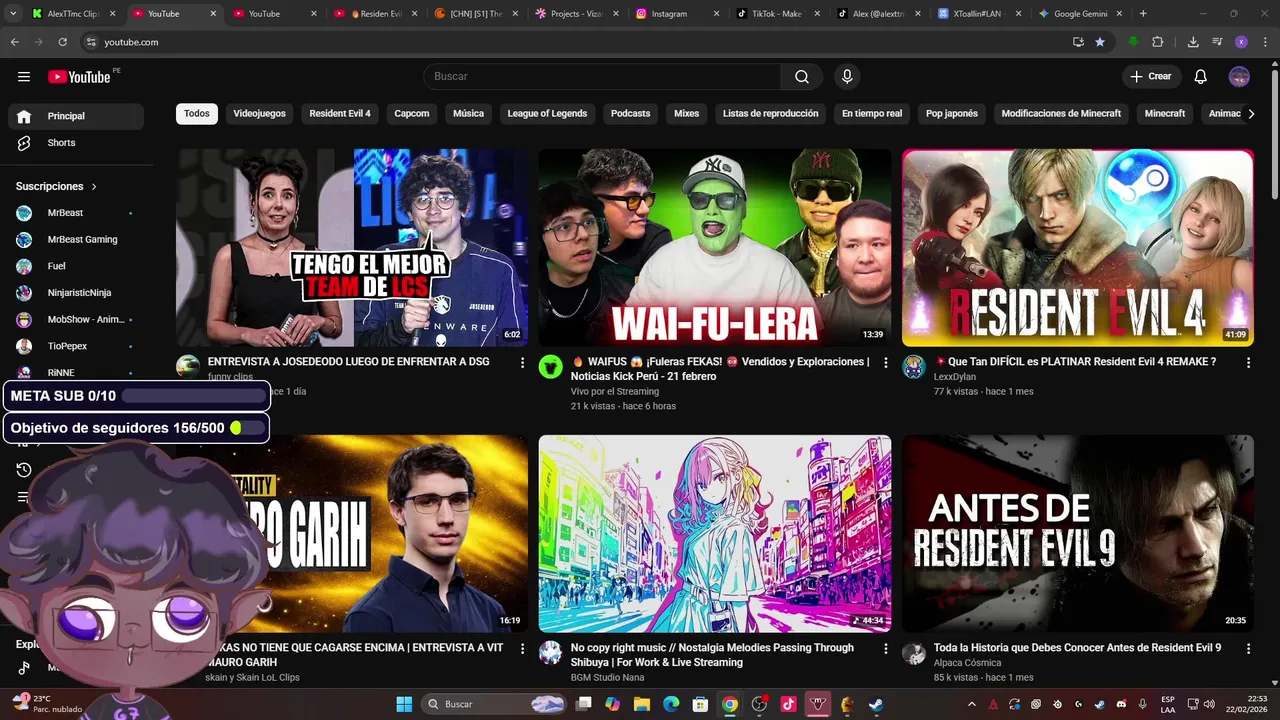
Task: Open the YouTube hamburger guide menu
Action: point(24,77)
